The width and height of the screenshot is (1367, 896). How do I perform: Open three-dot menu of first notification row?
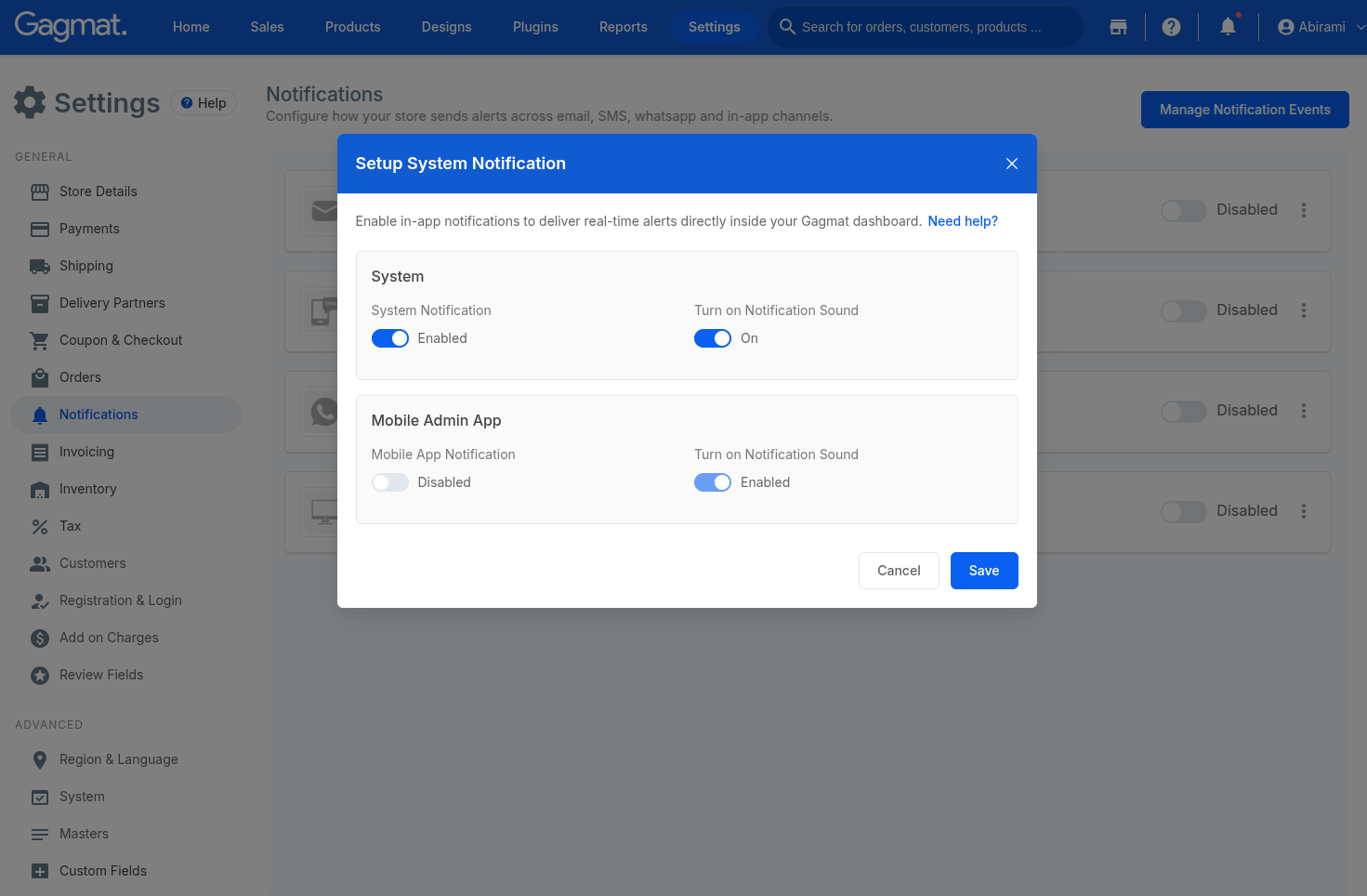1304,210
